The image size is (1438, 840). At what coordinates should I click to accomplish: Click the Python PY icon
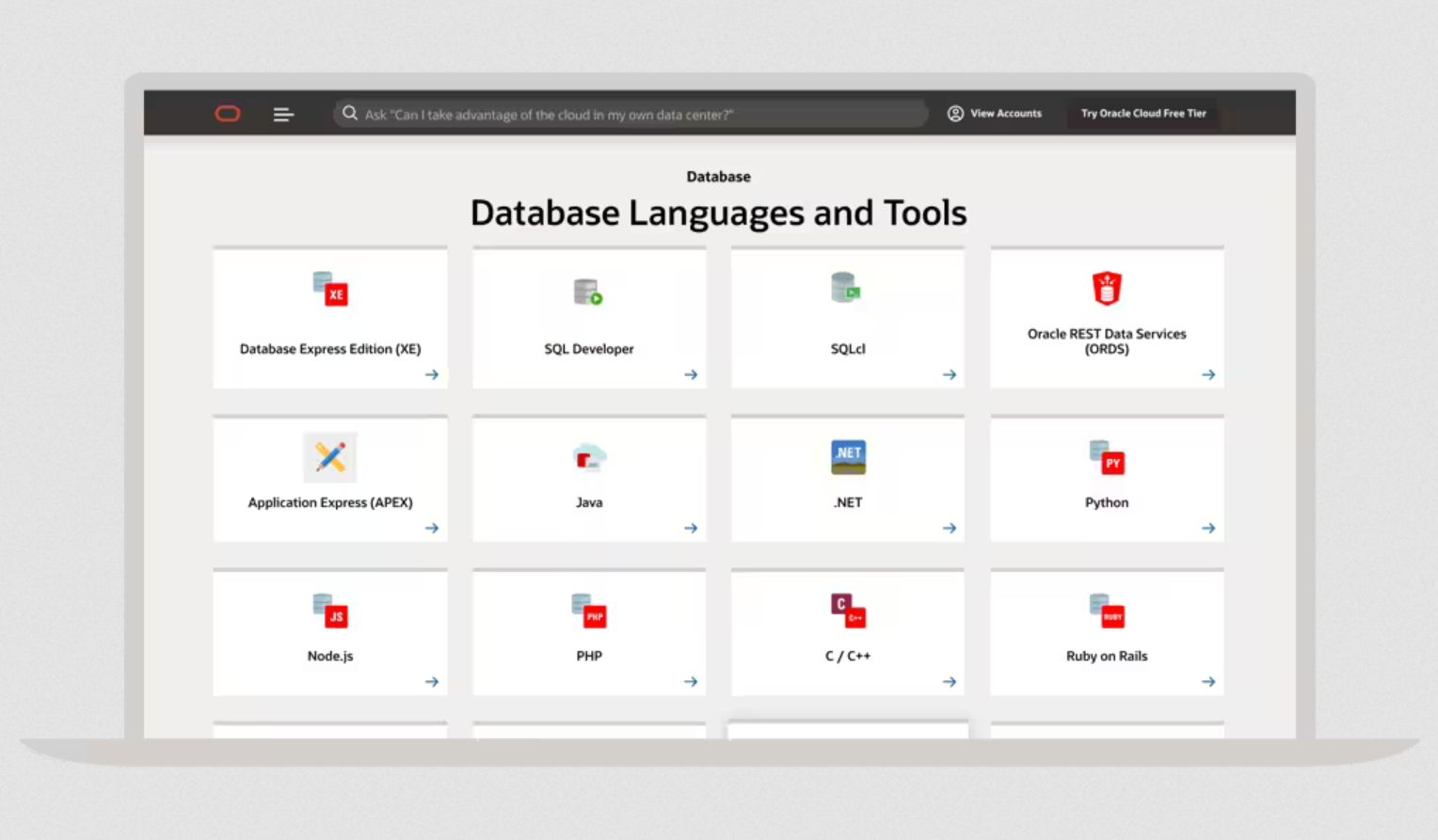coord(1107,457)
